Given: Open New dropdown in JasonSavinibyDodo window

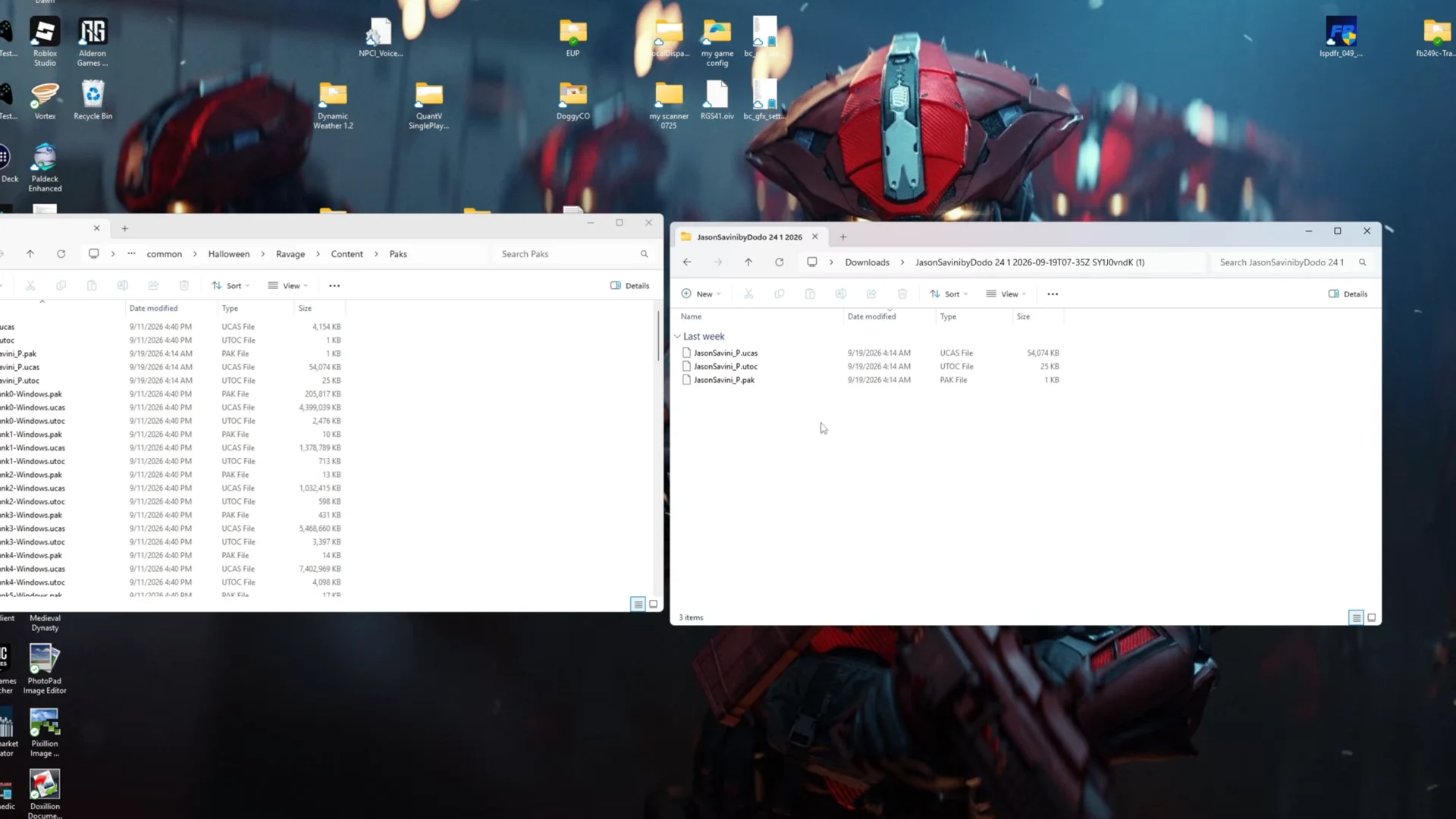Looking at the screenshot, I should click(701, 294).
